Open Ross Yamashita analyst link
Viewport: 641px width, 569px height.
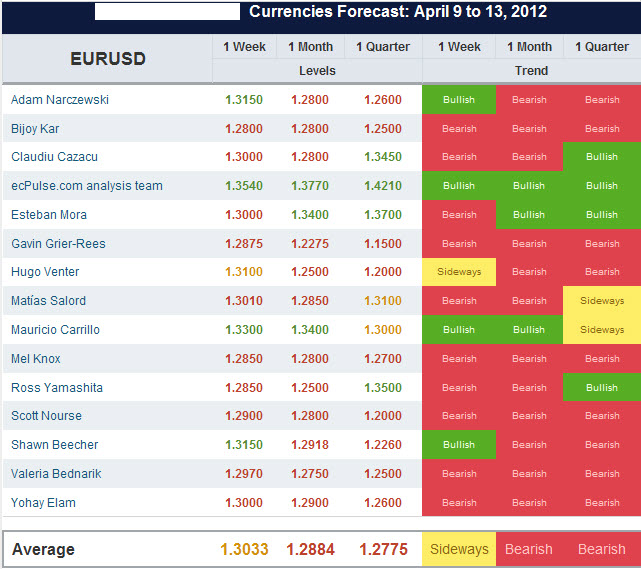tap(57, 388)
